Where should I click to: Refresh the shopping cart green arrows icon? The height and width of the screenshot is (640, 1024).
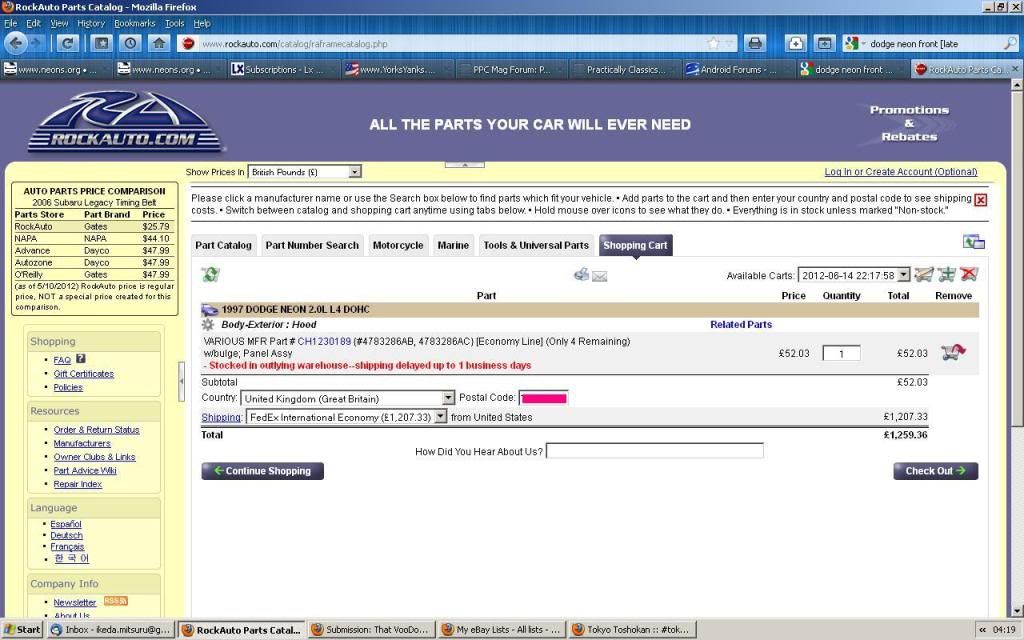click(210, 274)
